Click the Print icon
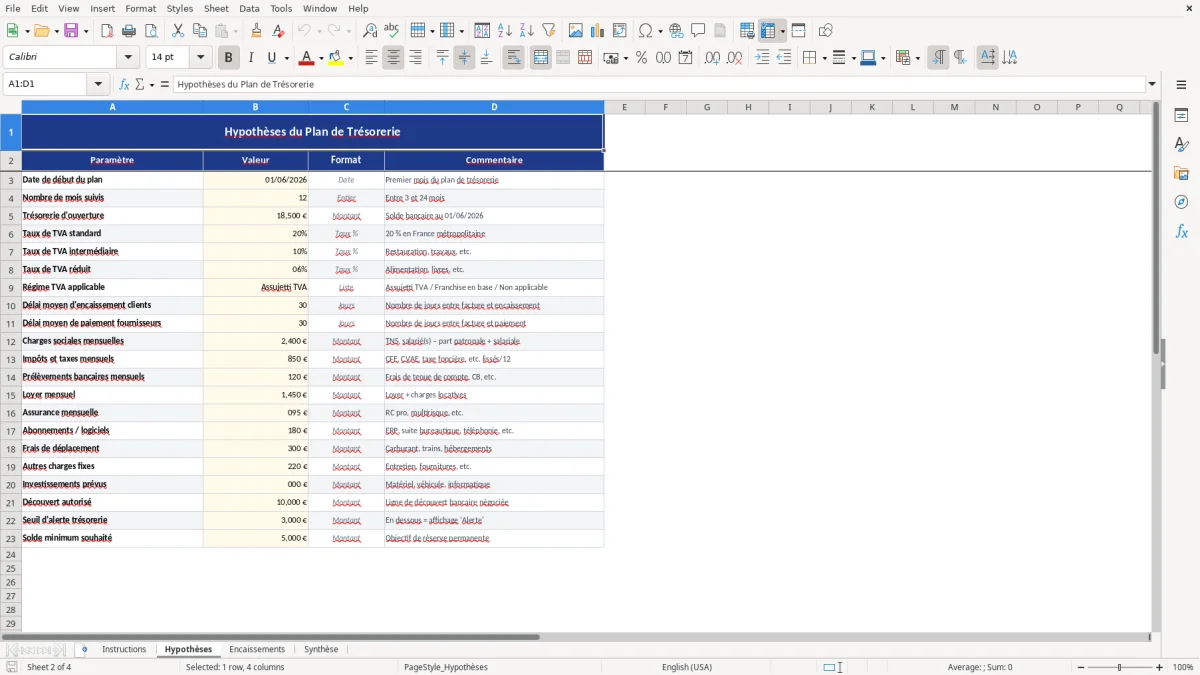 click(x=129, y=31)
